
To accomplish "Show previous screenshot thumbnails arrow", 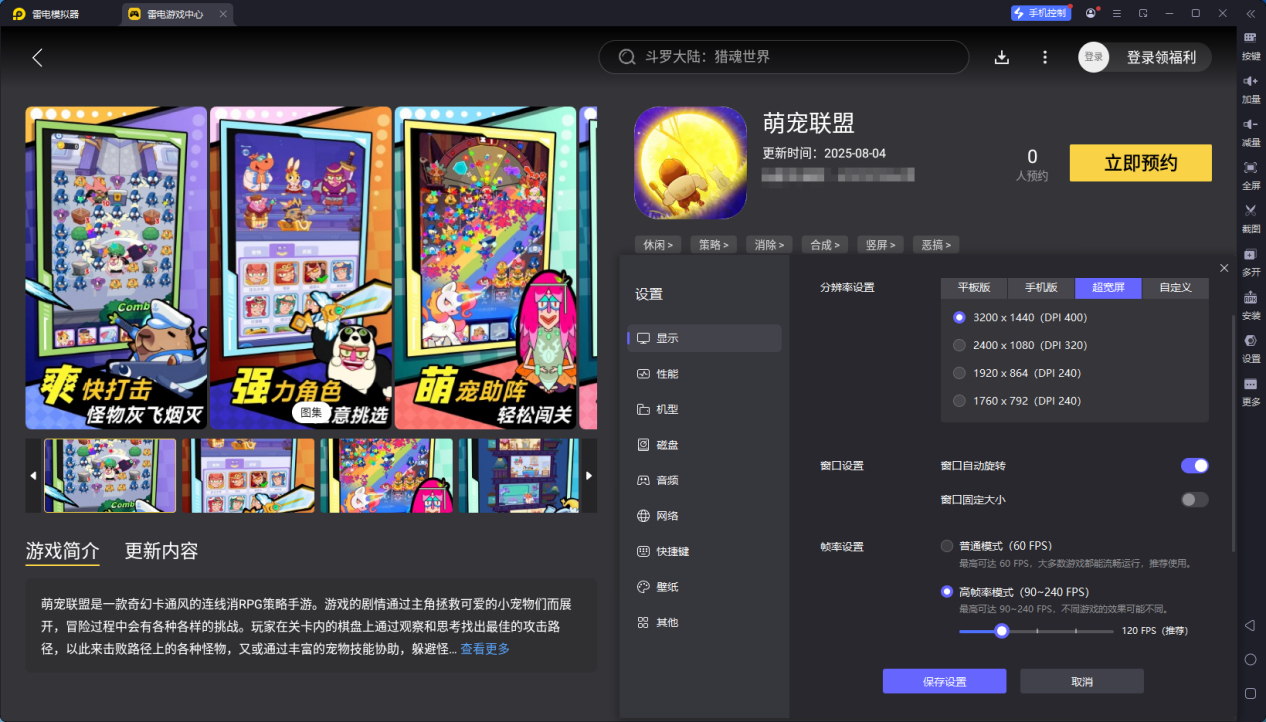I will coord(33,476).
